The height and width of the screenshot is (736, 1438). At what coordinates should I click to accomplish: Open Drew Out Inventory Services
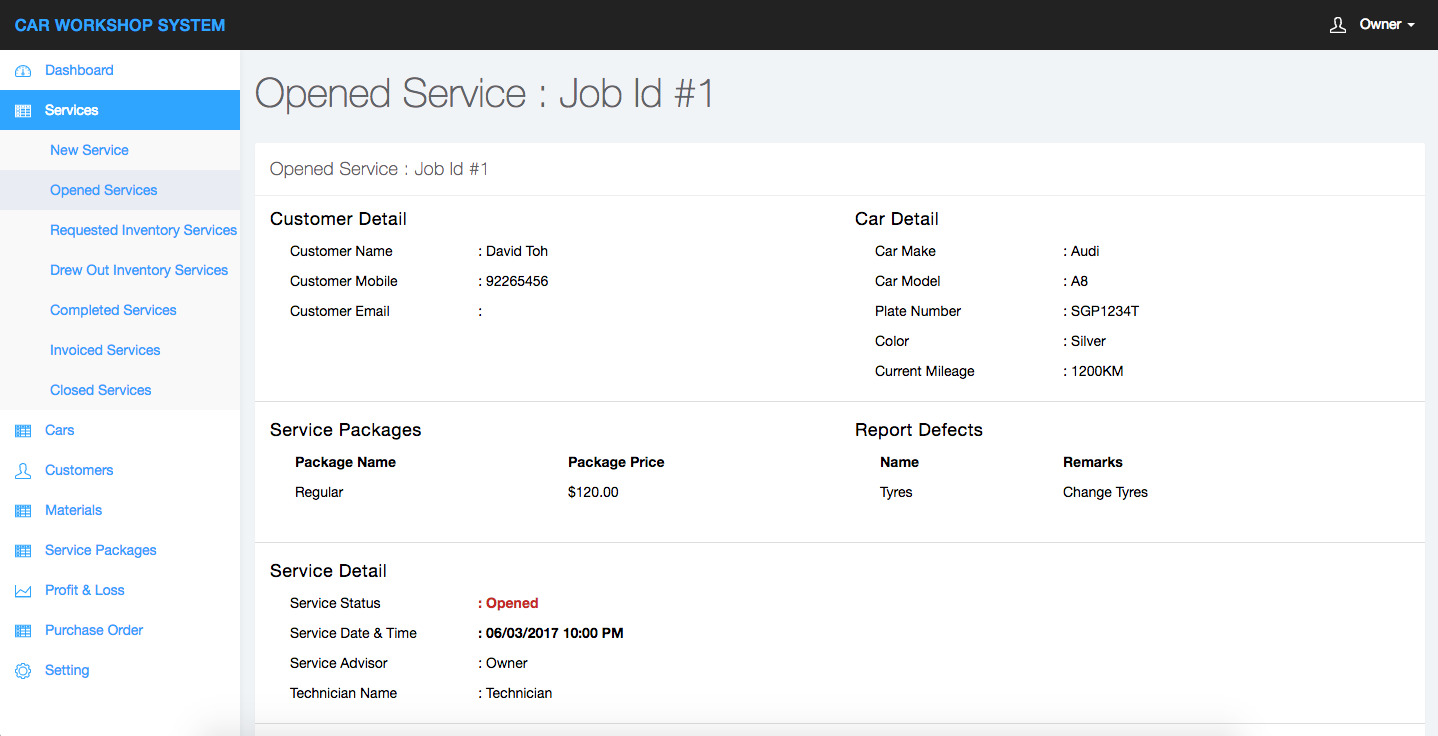[139, 270]
